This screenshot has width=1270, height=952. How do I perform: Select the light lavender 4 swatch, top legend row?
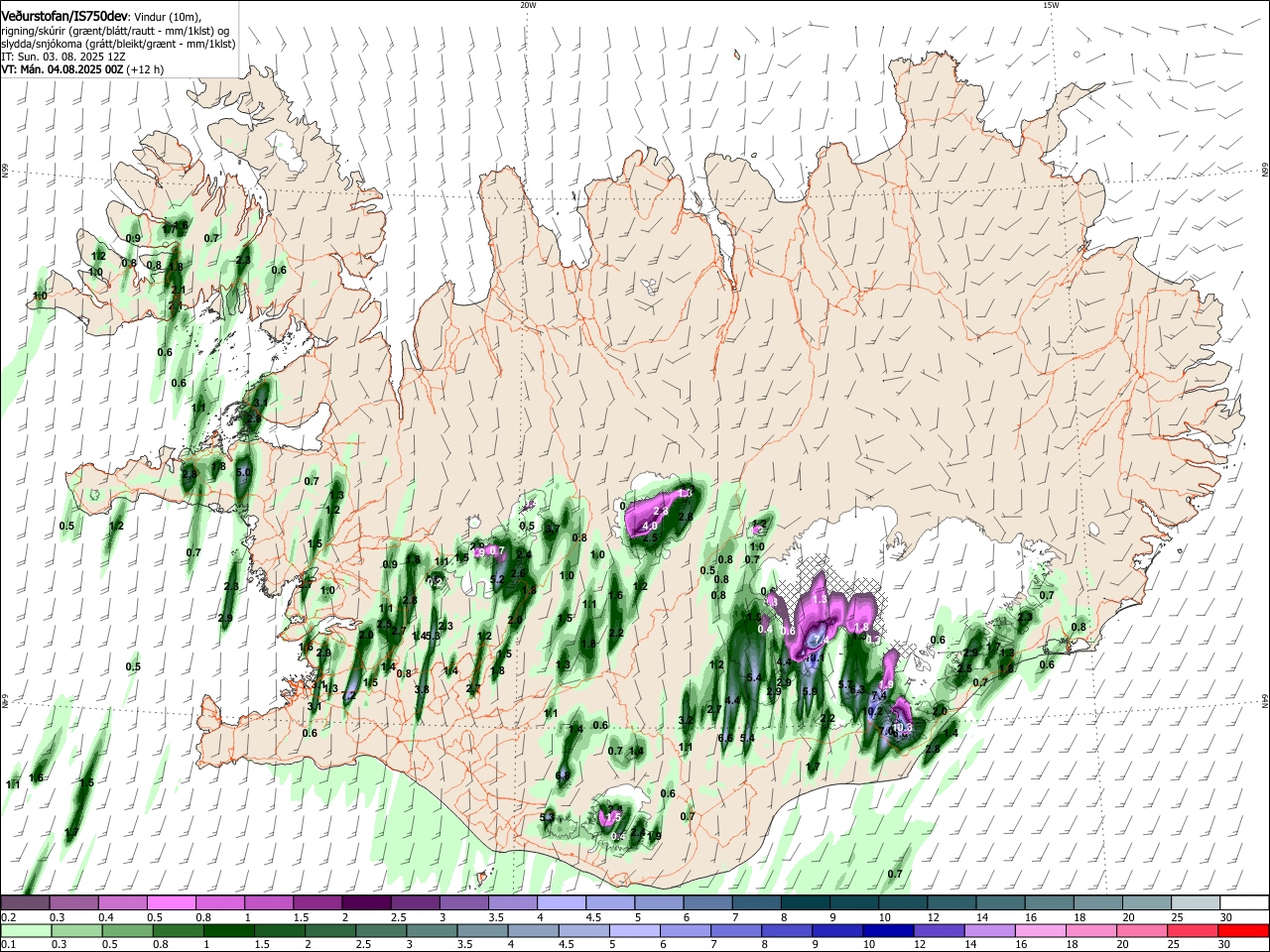pos(561,903)
